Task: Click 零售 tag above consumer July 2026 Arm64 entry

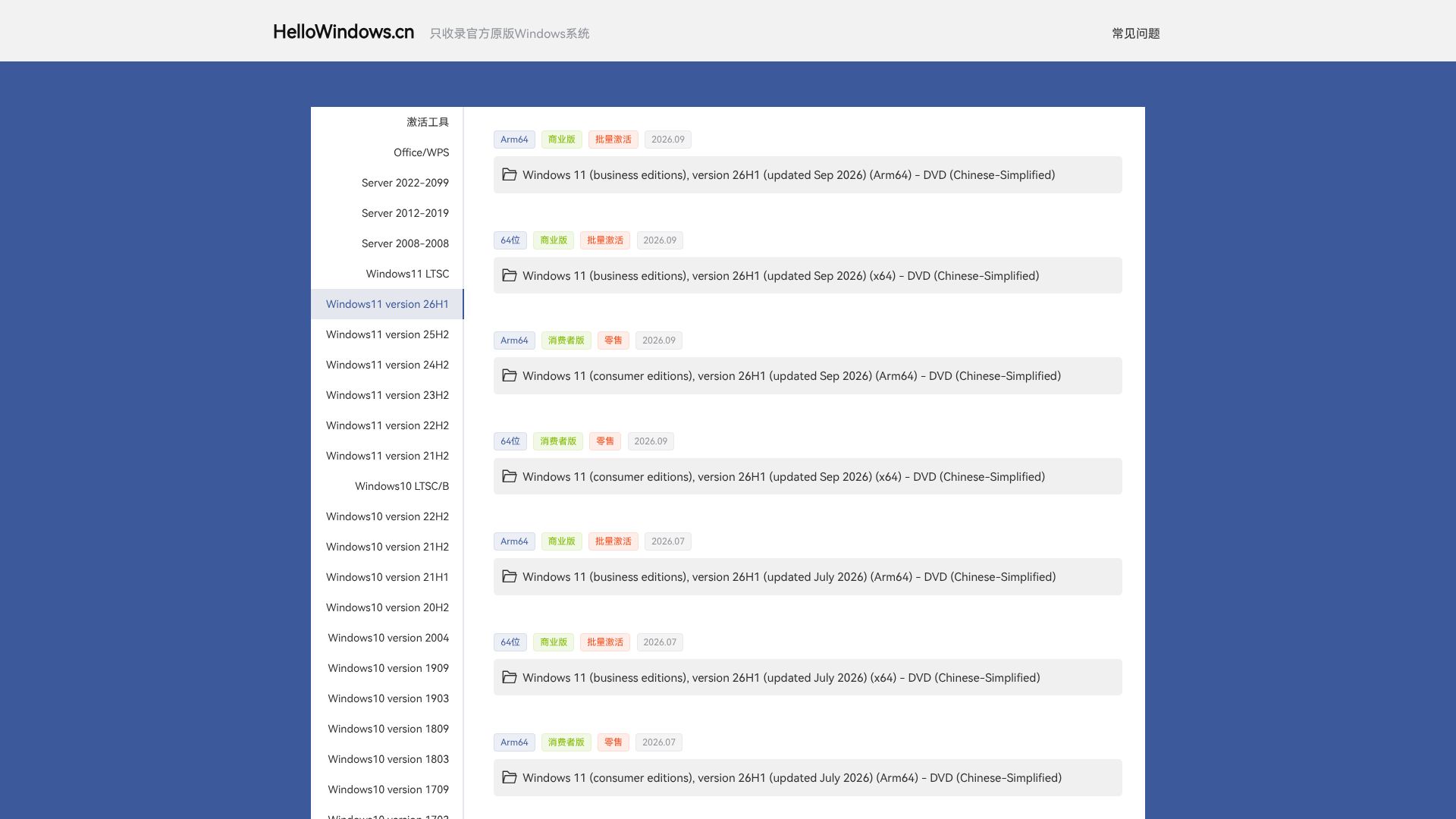Action: [x=613, y=742]
